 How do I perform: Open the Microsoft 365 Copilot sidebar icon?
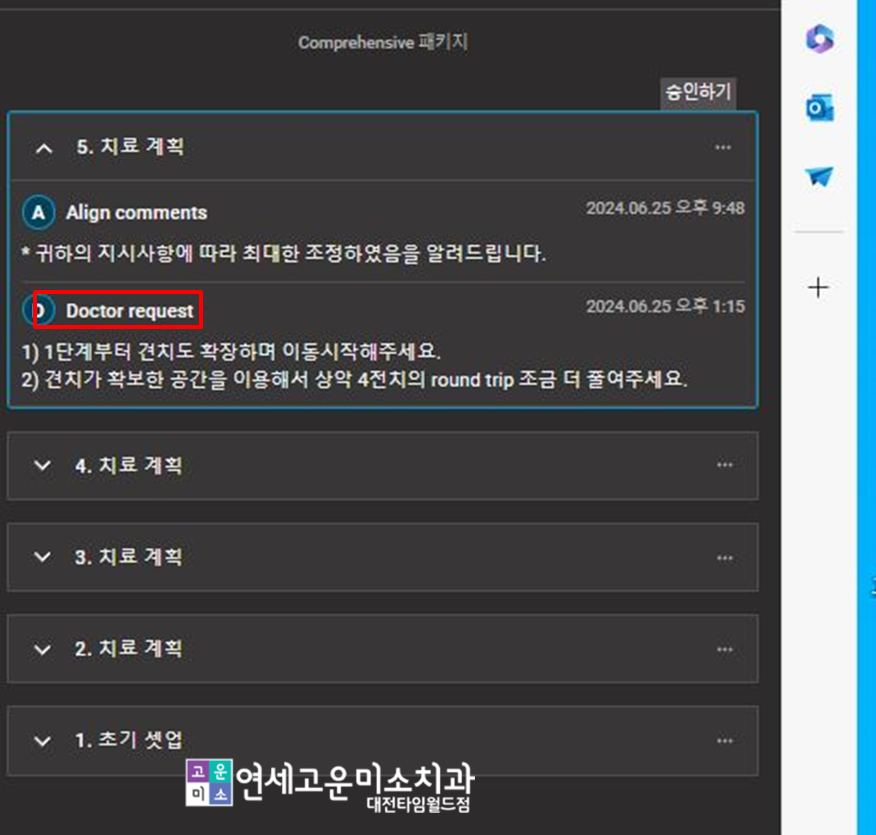point(819,40)
